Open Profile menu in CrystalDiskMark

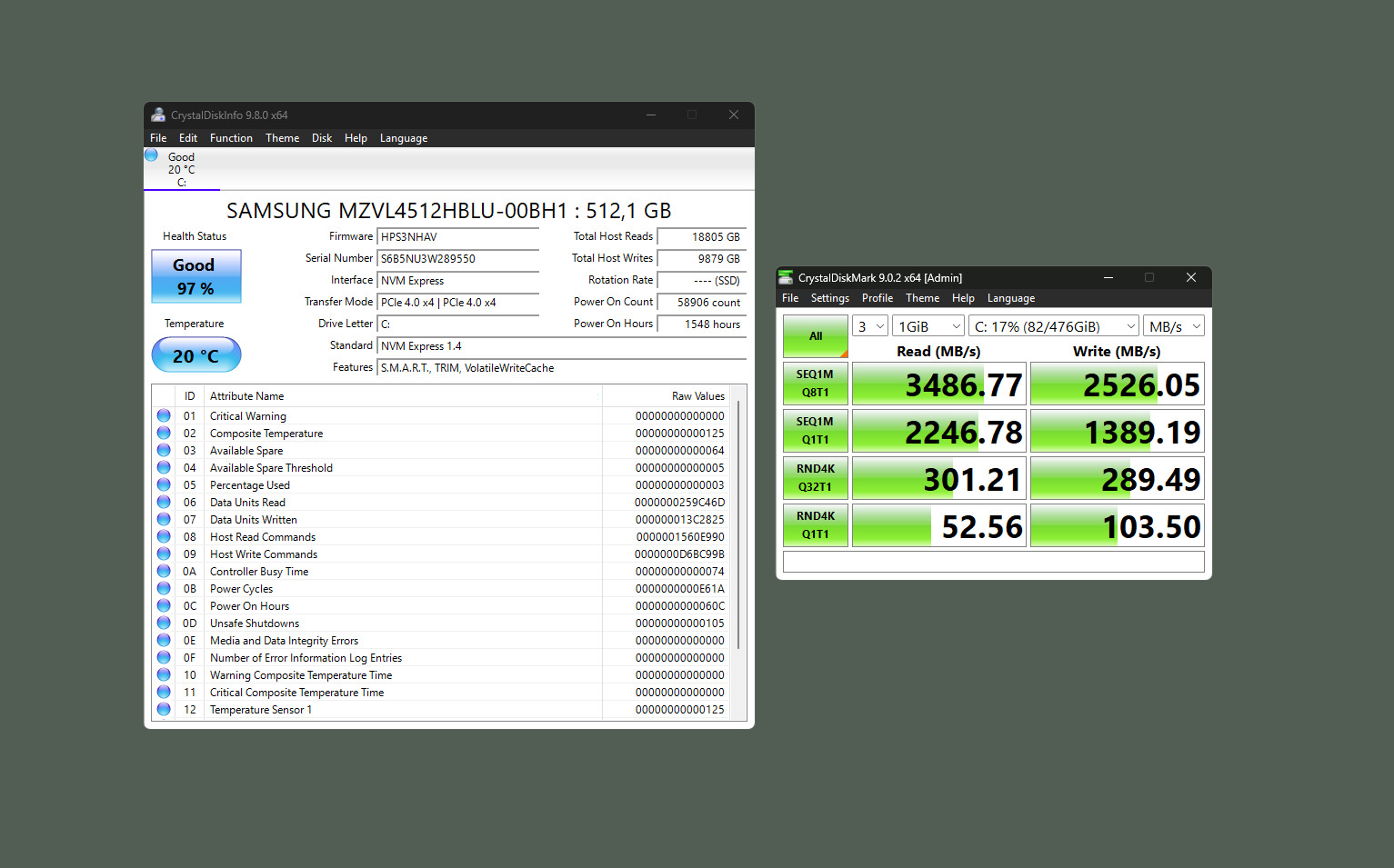coord(878,298)
